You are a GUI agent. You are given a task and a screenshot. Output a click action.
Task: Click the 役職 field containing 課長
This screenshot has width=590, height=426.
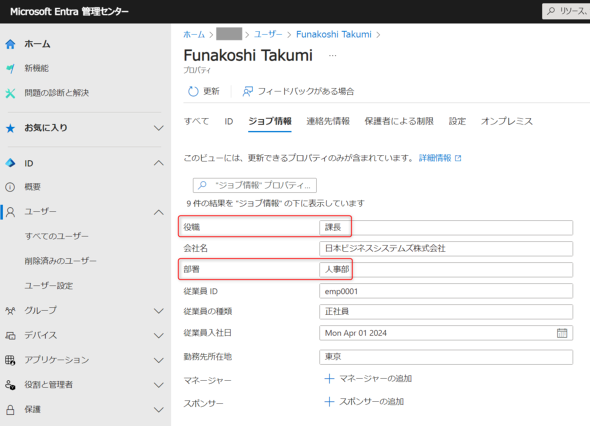(x=446, y=228)
